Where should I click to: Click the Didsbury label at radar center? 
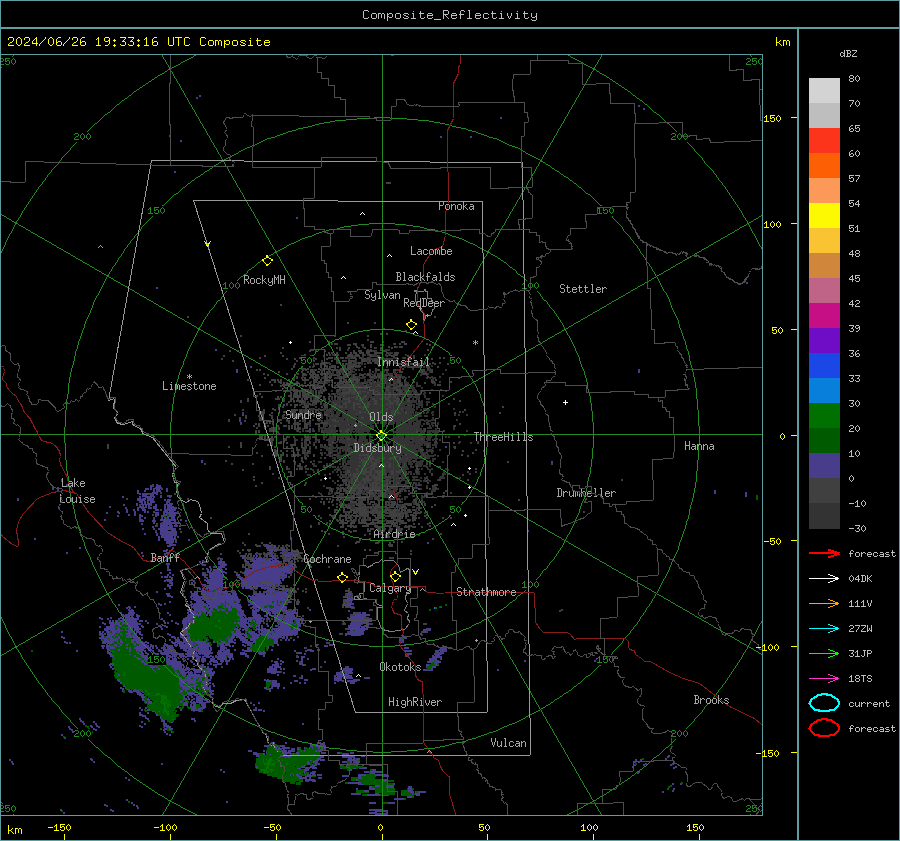(x=377, y=448)
